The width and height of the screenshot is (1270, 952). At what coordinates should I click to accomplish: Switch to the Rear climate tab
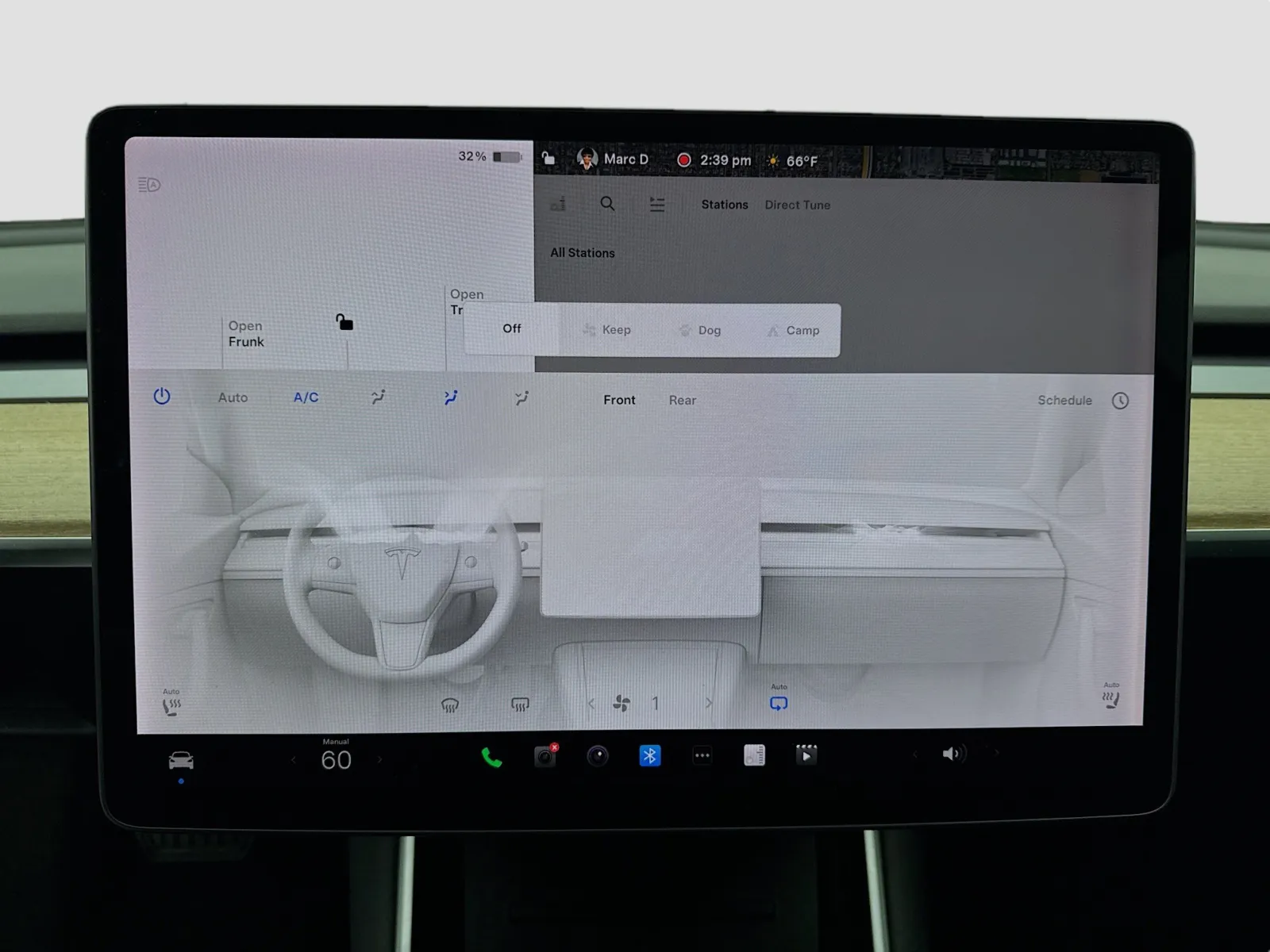[682, 401]
